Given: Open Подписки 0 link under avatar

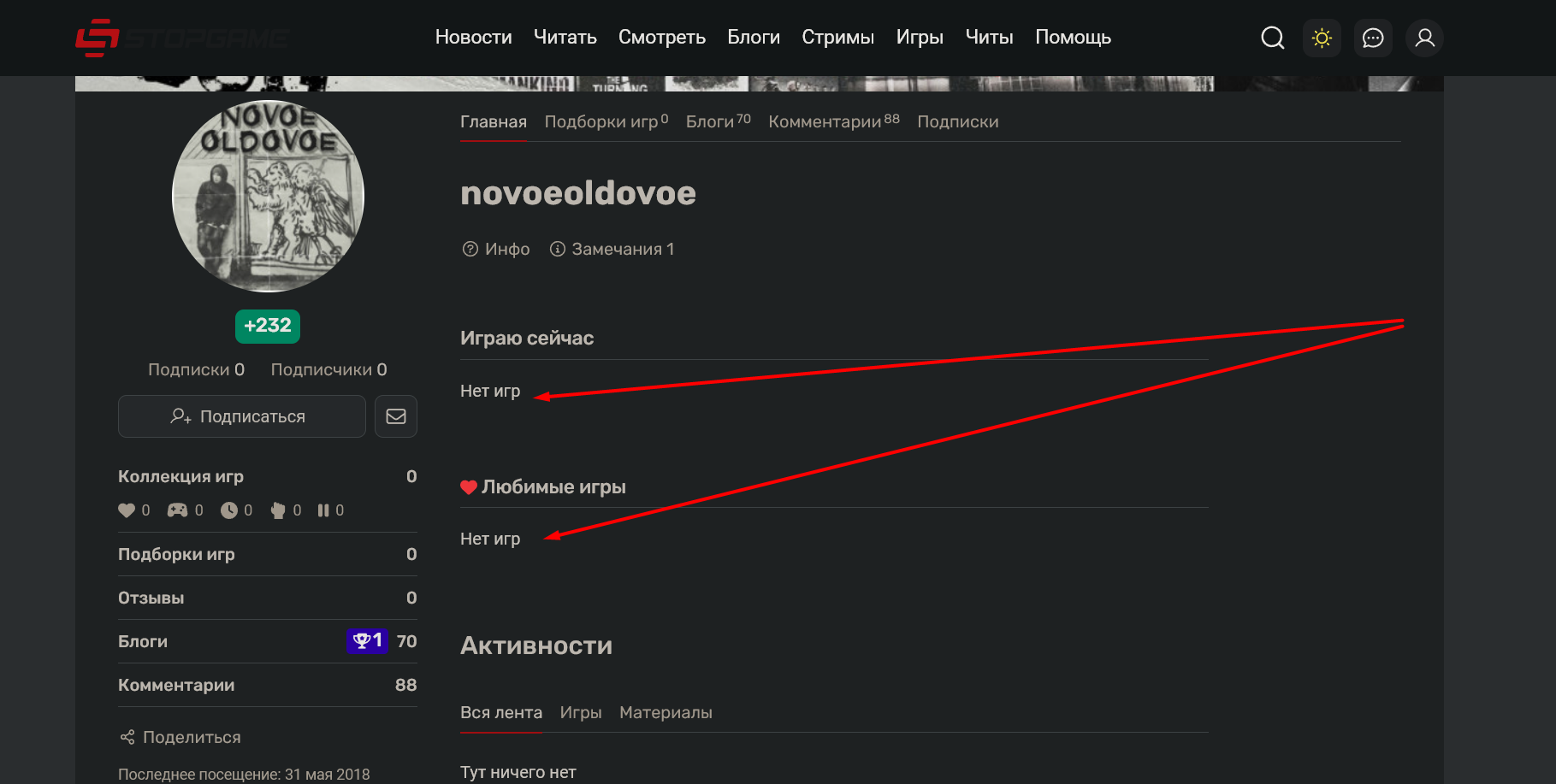Looking at the screenshot, I should [196, 369].
